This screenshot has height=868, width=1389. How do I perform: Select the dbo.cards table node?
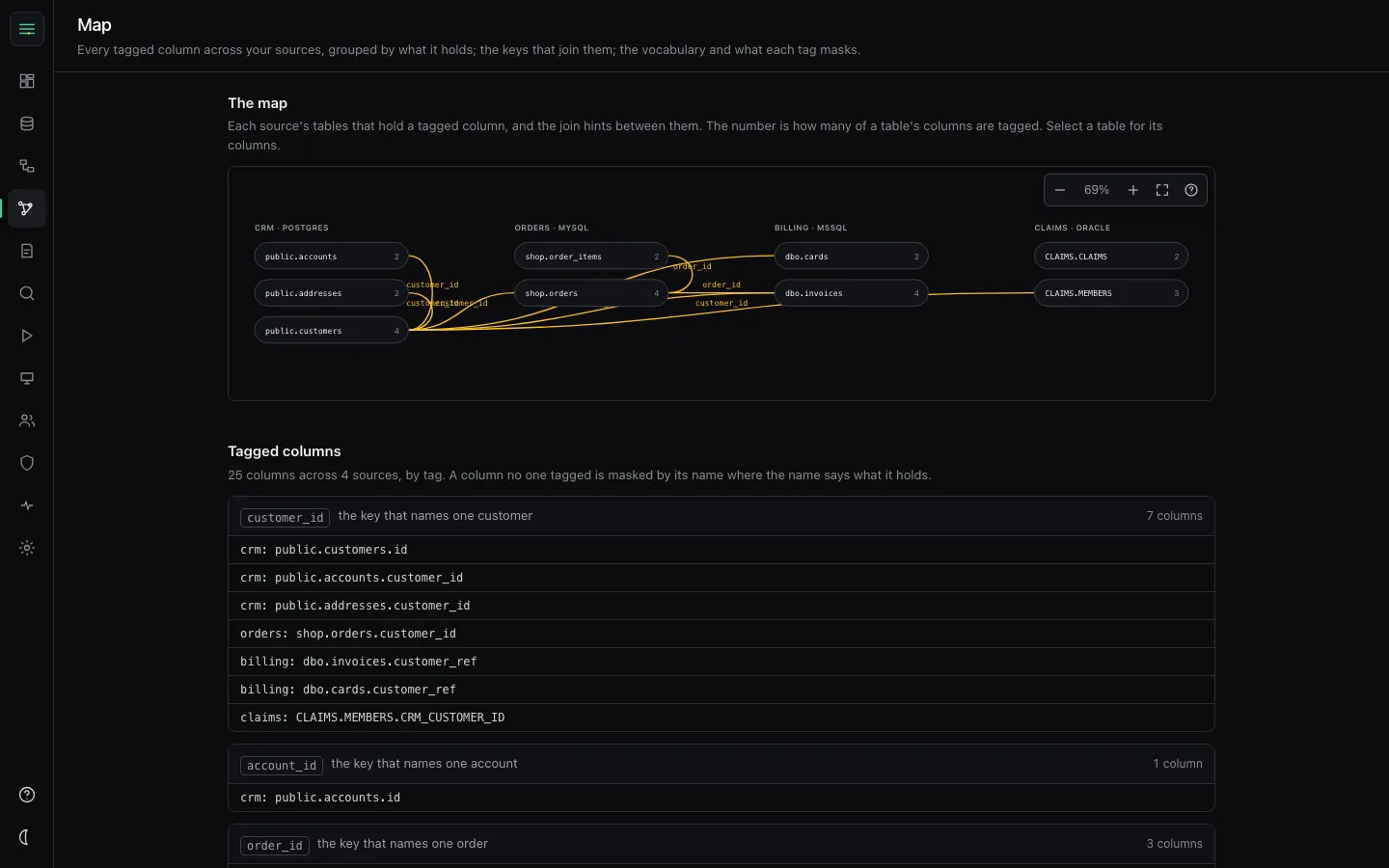coord(852,257)
